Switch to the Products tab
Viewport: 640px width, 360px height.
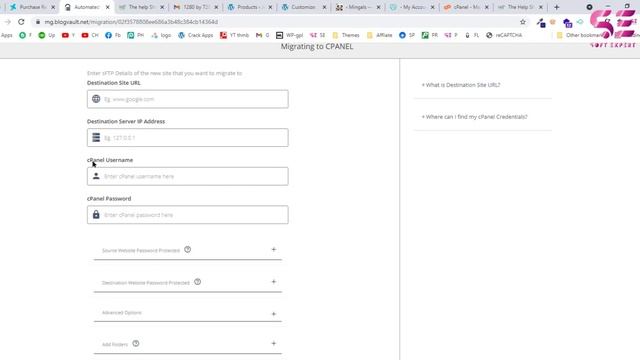pyautogui.click(x=249, y=7)
